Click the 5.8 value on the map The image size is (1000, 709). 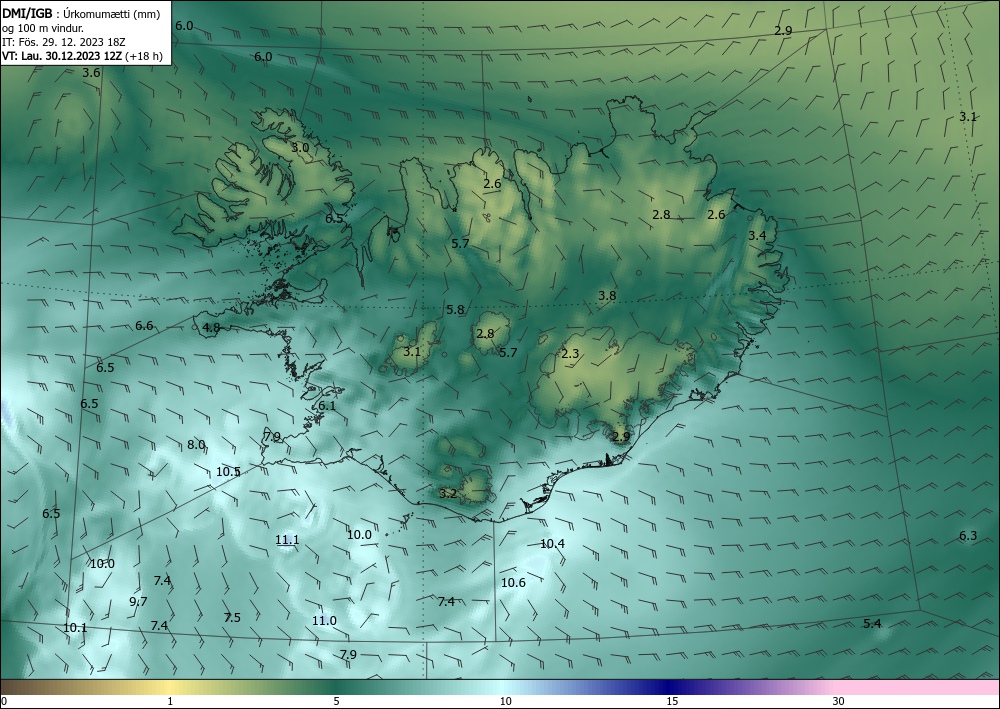pos(455,310)
